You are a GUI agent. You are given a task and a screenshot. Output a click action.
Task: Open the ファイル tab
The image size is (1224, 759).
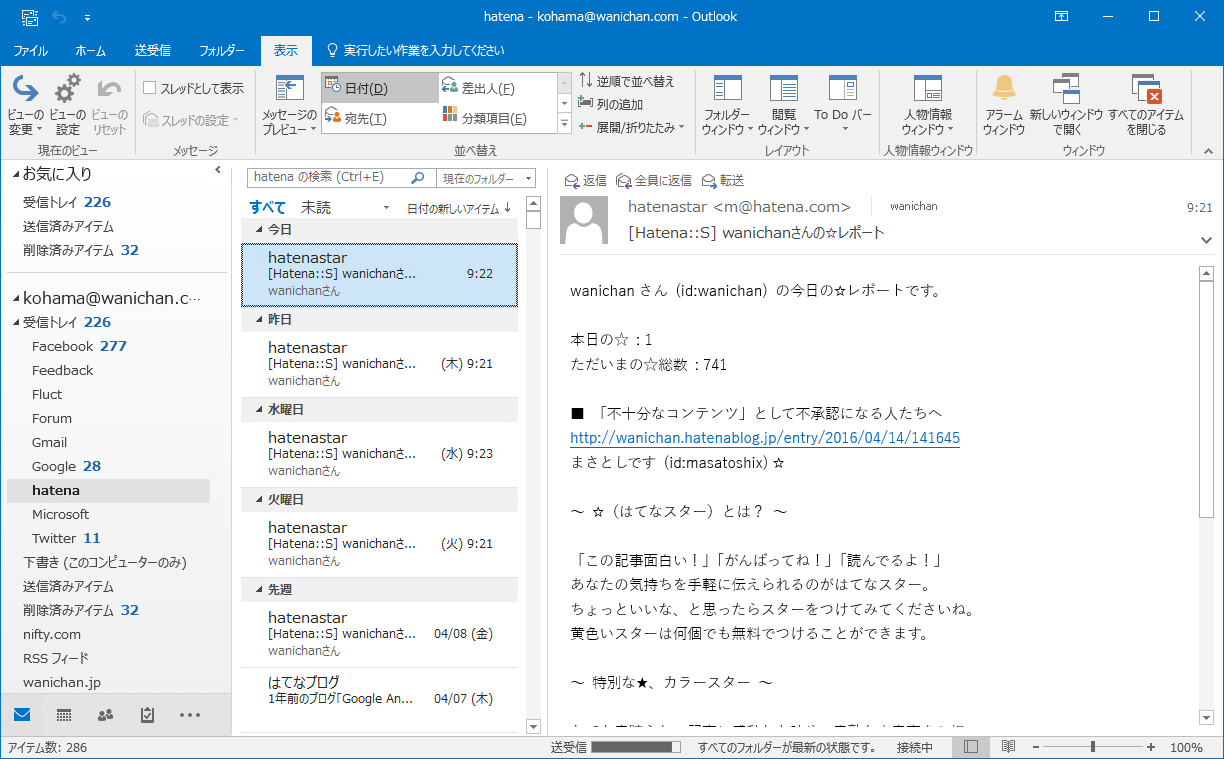click(x=30, y=50)
